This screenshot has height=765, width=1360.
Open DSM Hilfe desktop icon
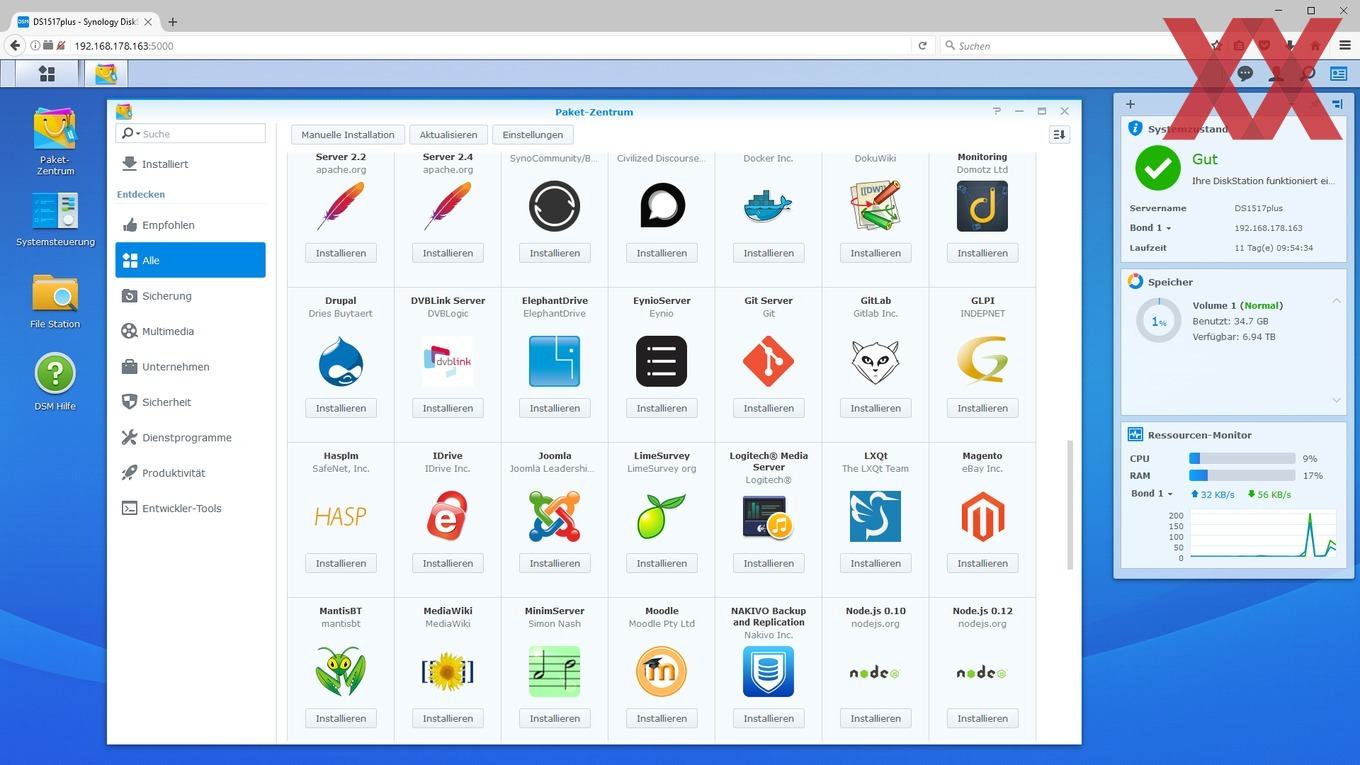[55, 374]
